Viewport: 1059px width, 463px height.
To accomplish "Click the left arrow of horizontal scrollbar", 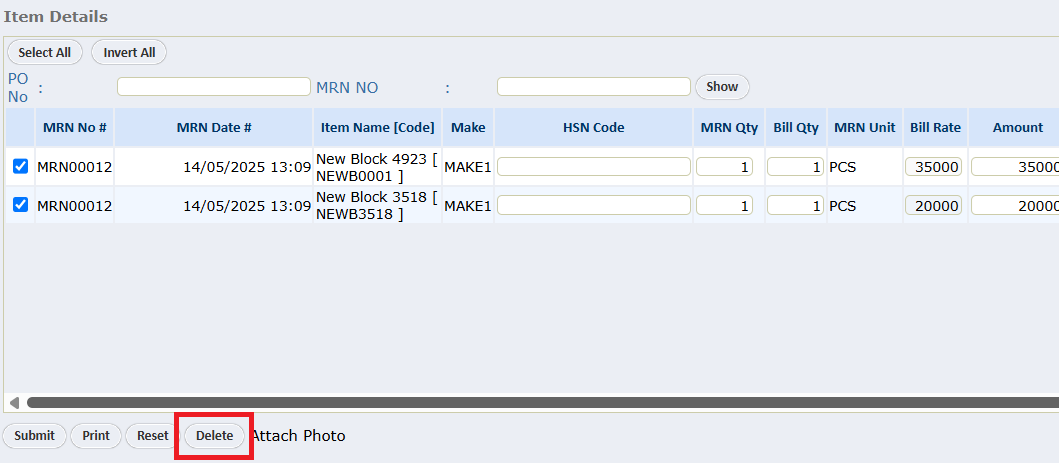I will pyautogui.click(x=14, y=402).
